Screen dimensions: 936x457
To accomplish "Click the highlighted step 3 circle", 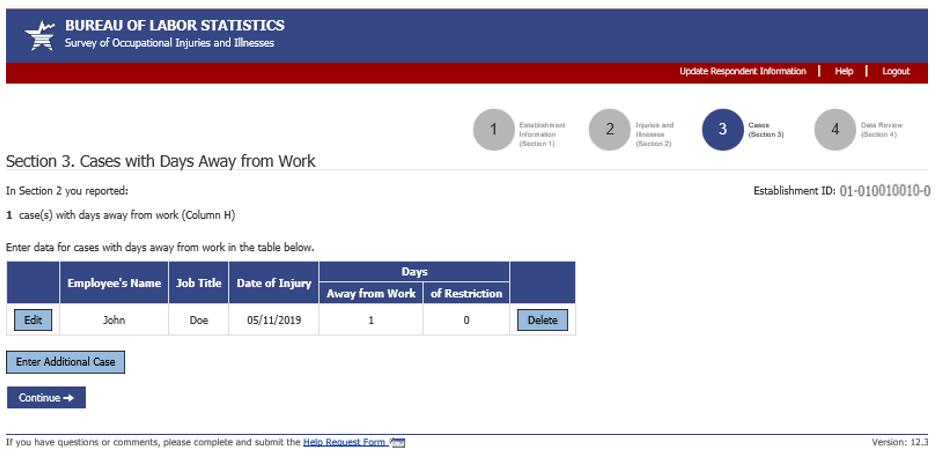I will [x=722, y=130].
